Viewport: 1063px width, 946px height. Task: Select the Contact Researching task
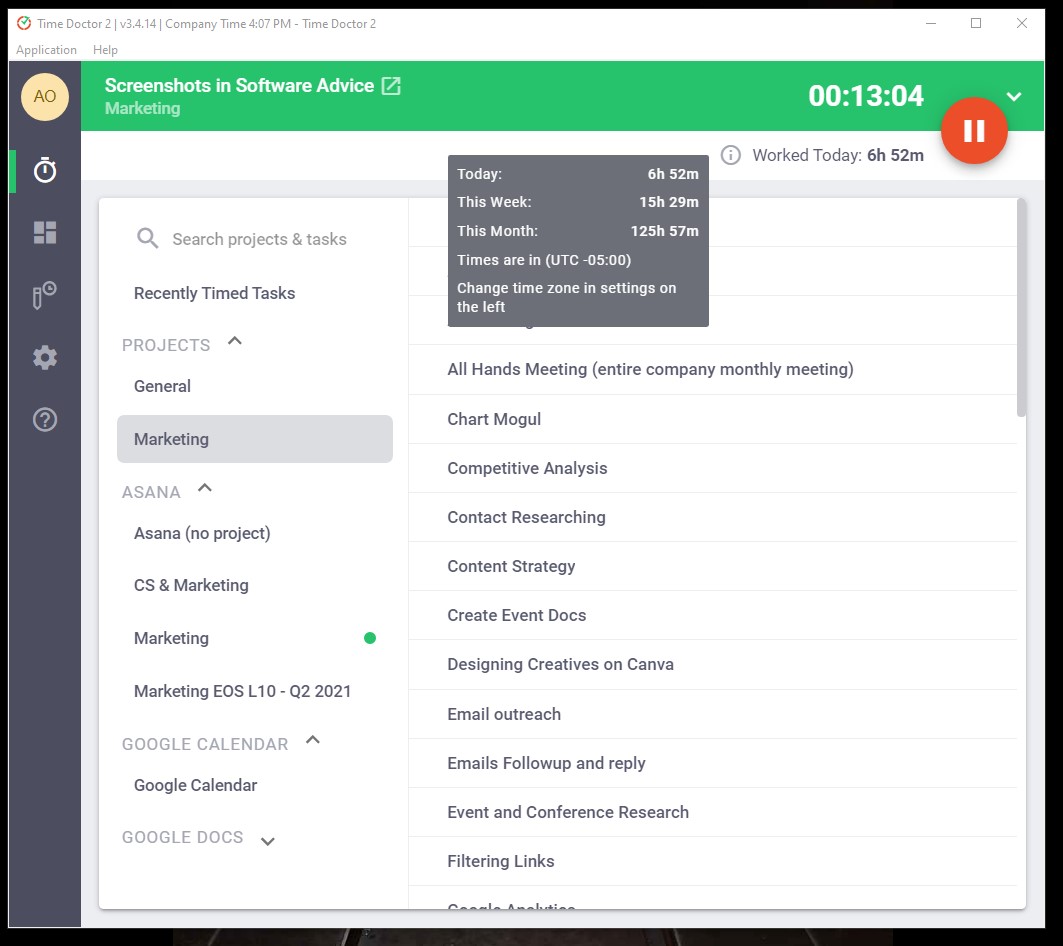pos(712,517)
